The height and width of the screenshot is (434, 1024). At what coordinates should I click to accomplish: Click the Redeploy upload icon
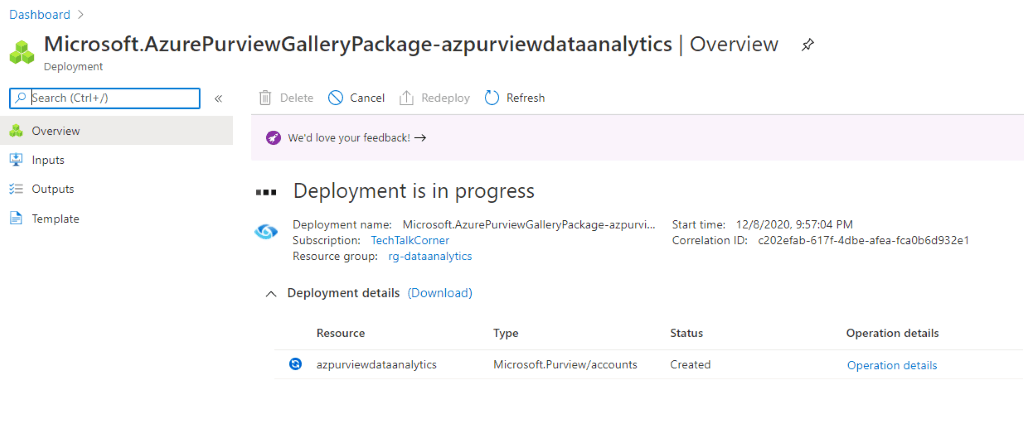point(407,98)
